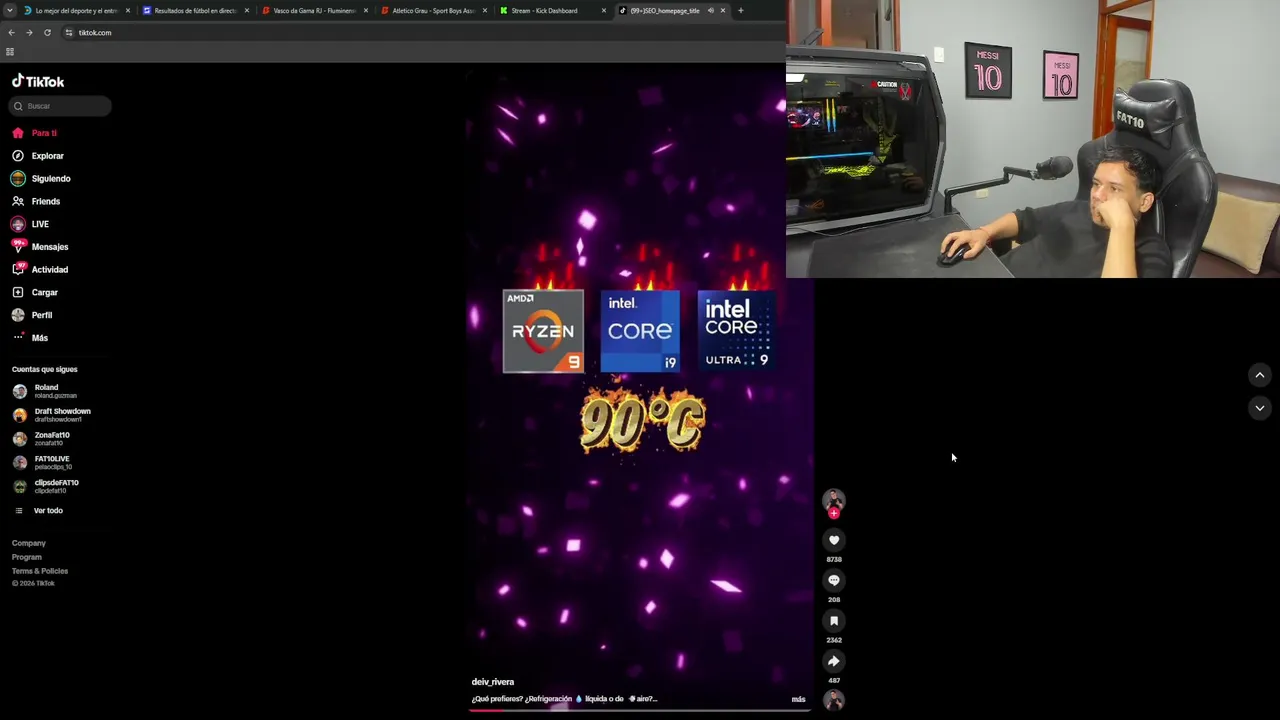Close the 'Stream - Kick Dashboard' tab
Image resolution: width=1280 pixels, height=720 pixels.
(604, 11)
